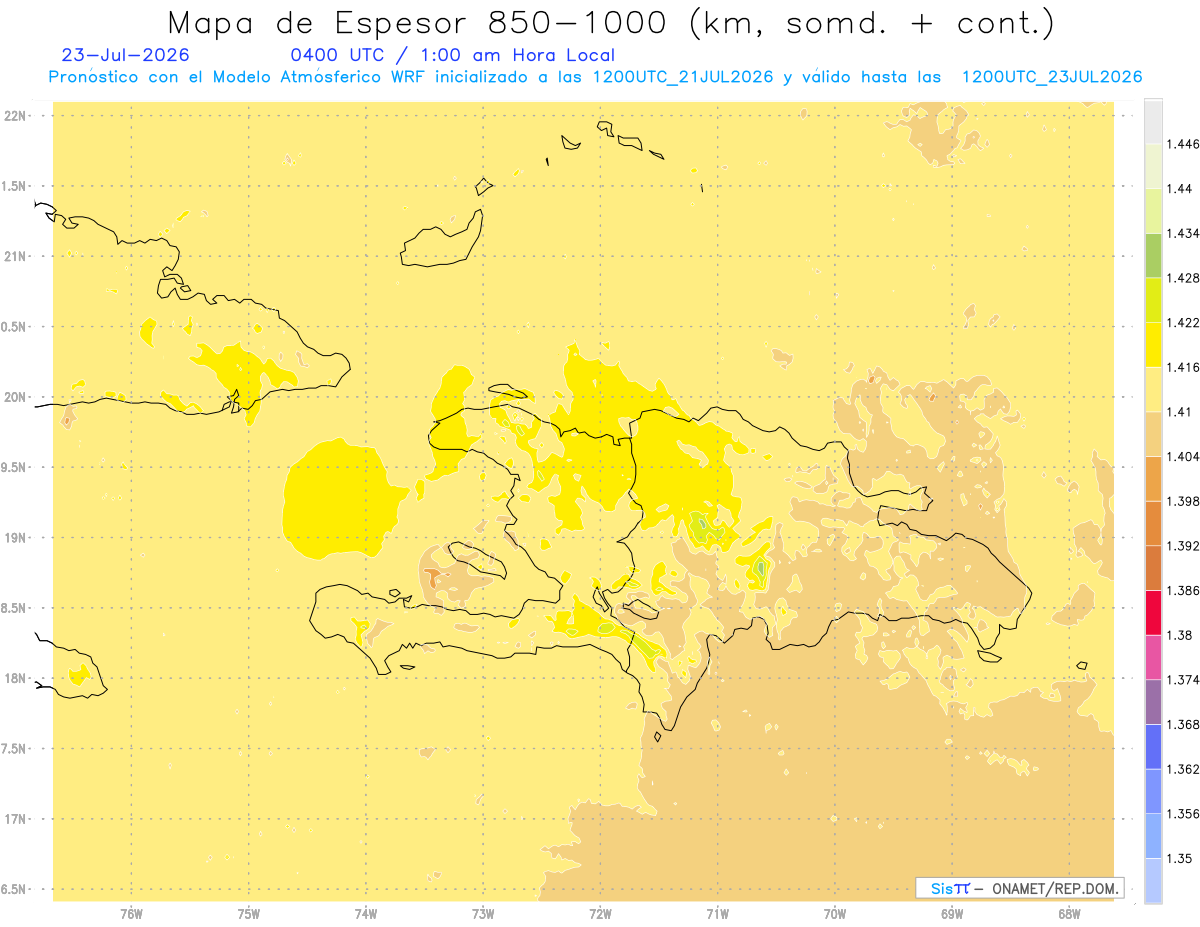This screenshot has width=1200, height=927.
Task: Click the longitude axis label 72W
Action: [601, 914]
